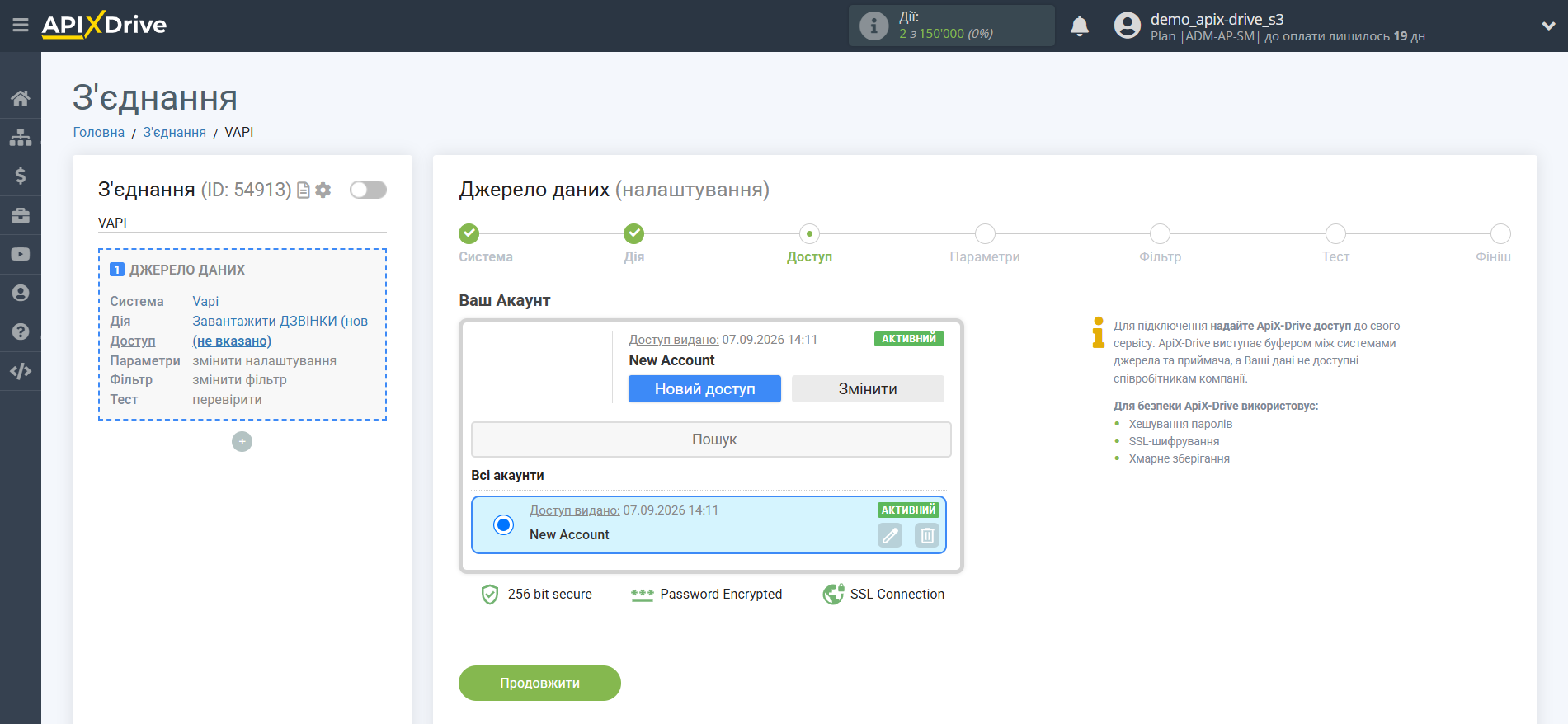Click змінити налаштування link
Viewport: 1568px width, 724px height.
tap(264, 360)
